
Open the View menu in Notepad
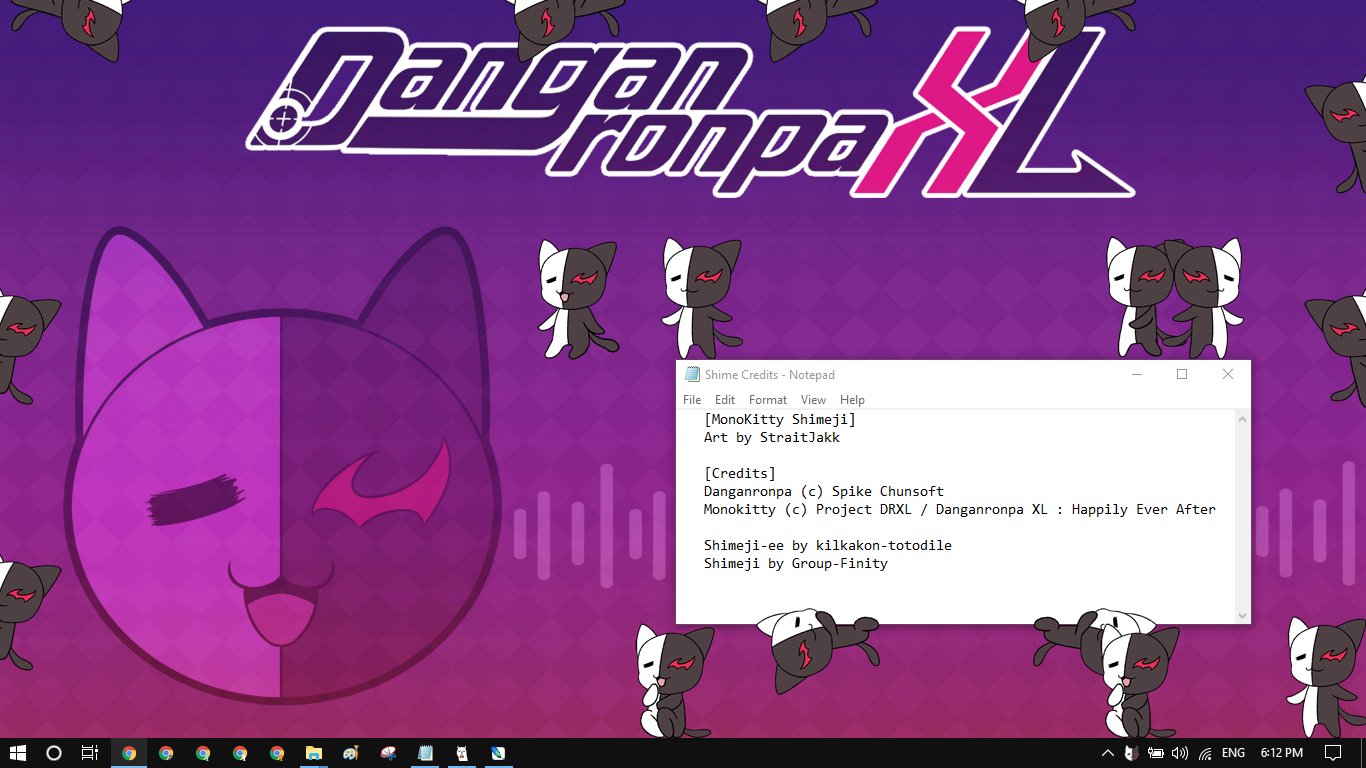(814, 400)
